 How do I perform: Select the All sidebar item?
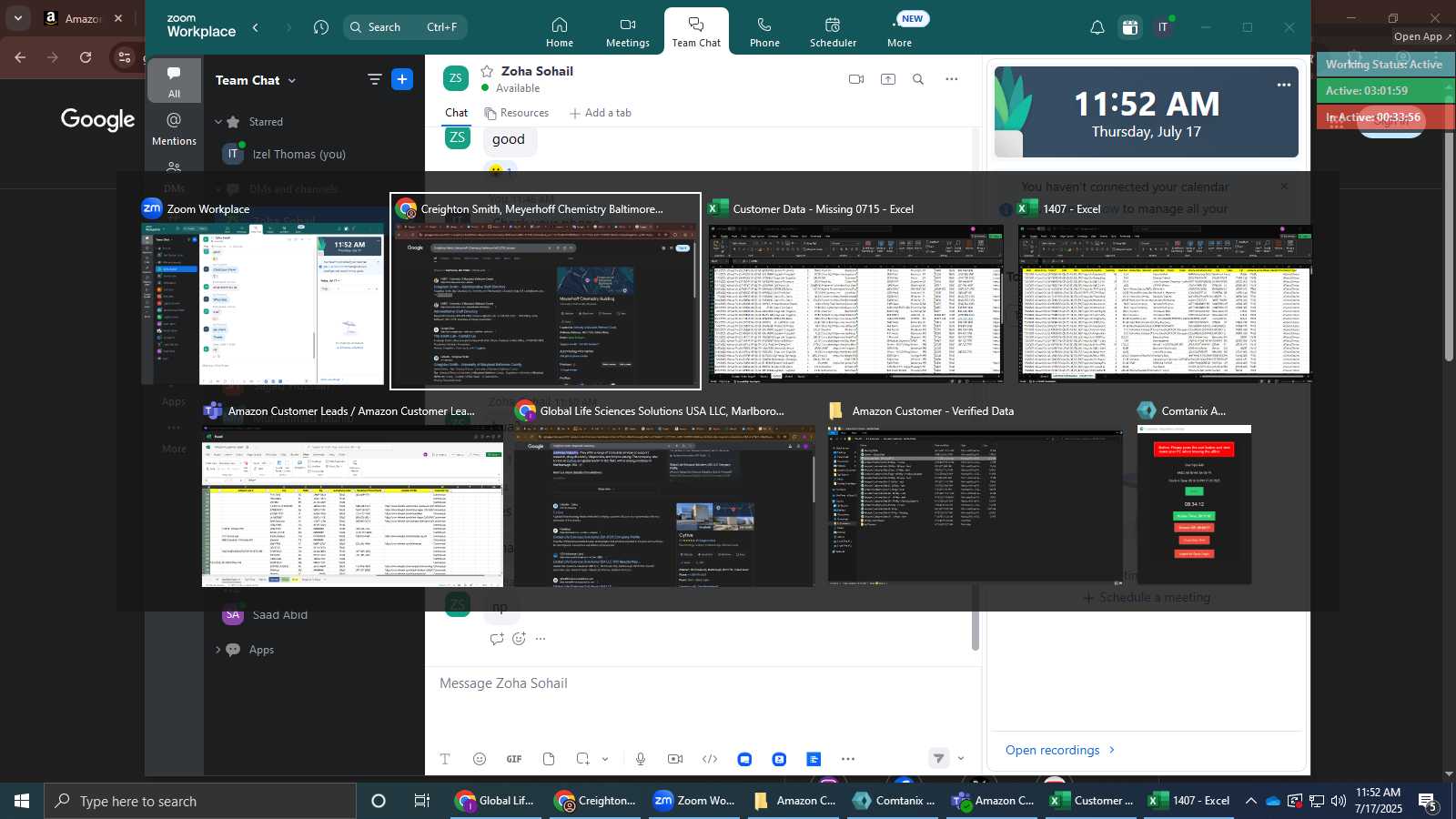[x=174, y=81]
